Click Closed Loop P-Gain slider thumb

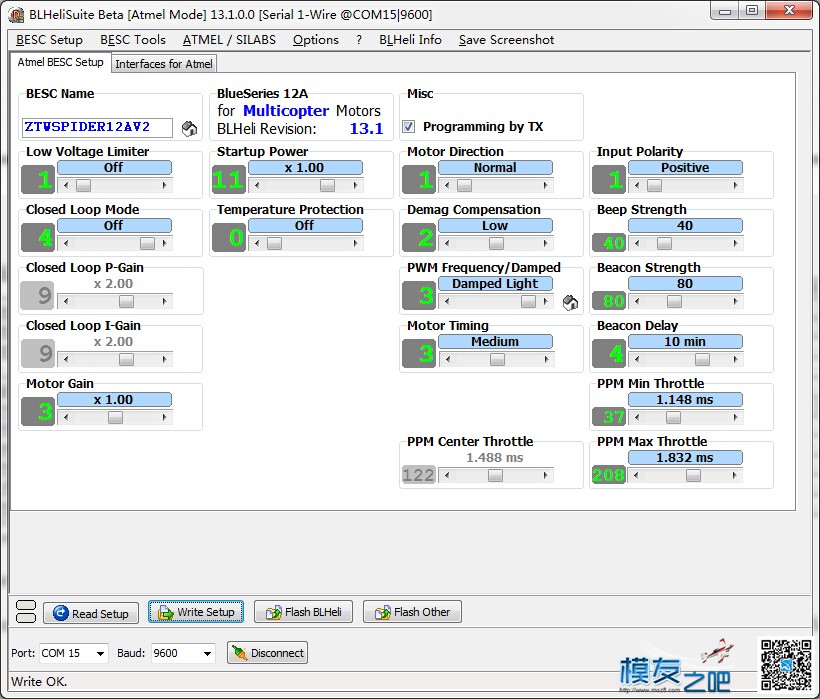pyautogui.click(x=126, y=302)
